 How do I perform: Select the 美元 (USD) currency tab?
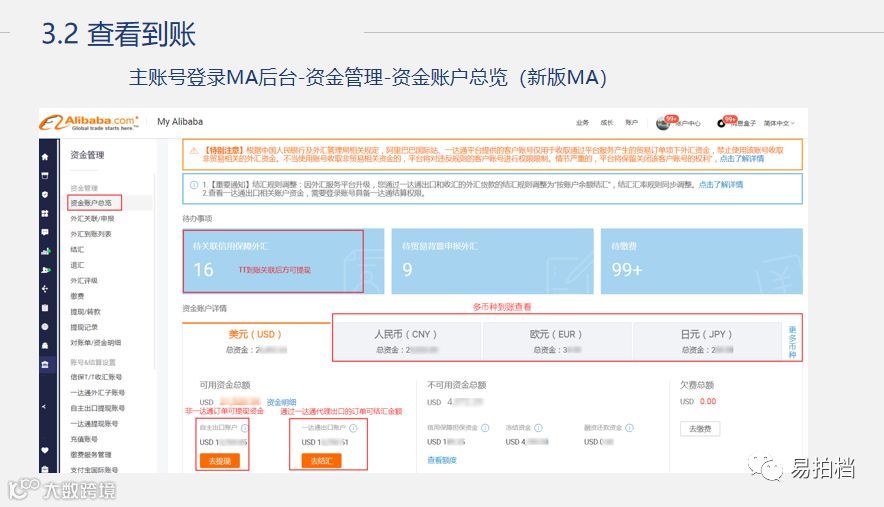(256, 341)
